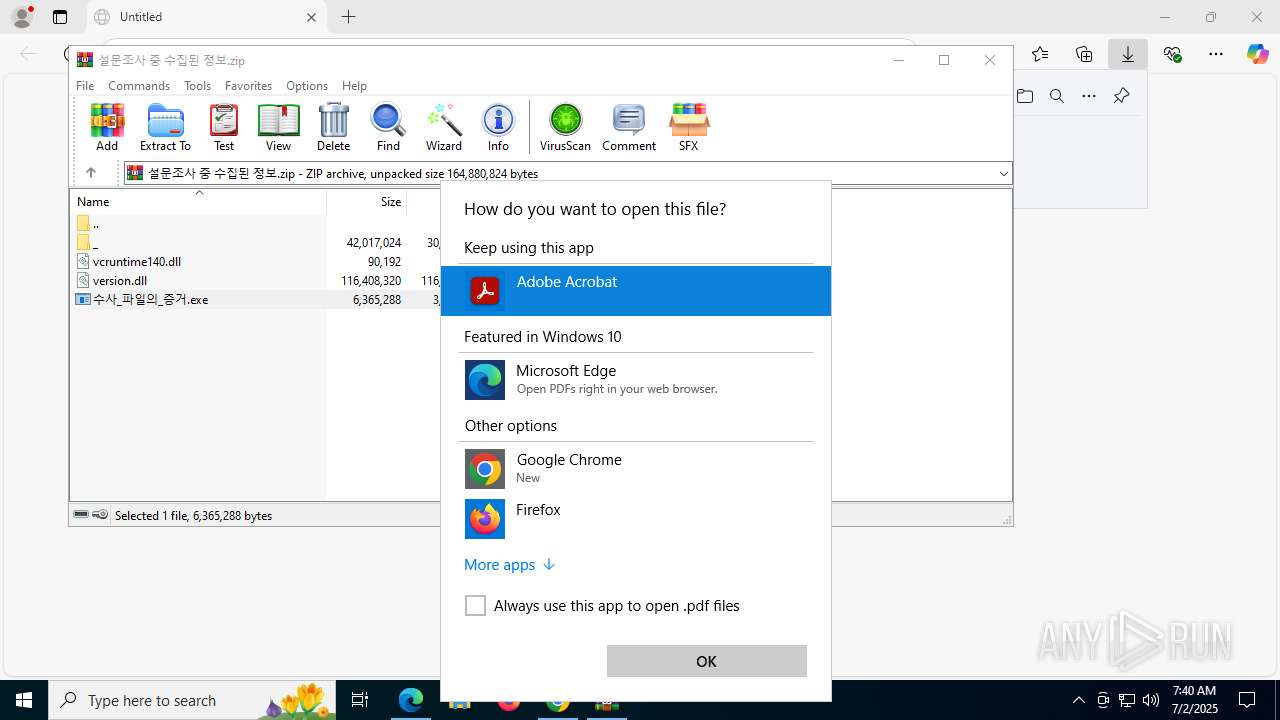Open notification center on taskbar
The image size is (1280, 720).
pos(1247,700)
